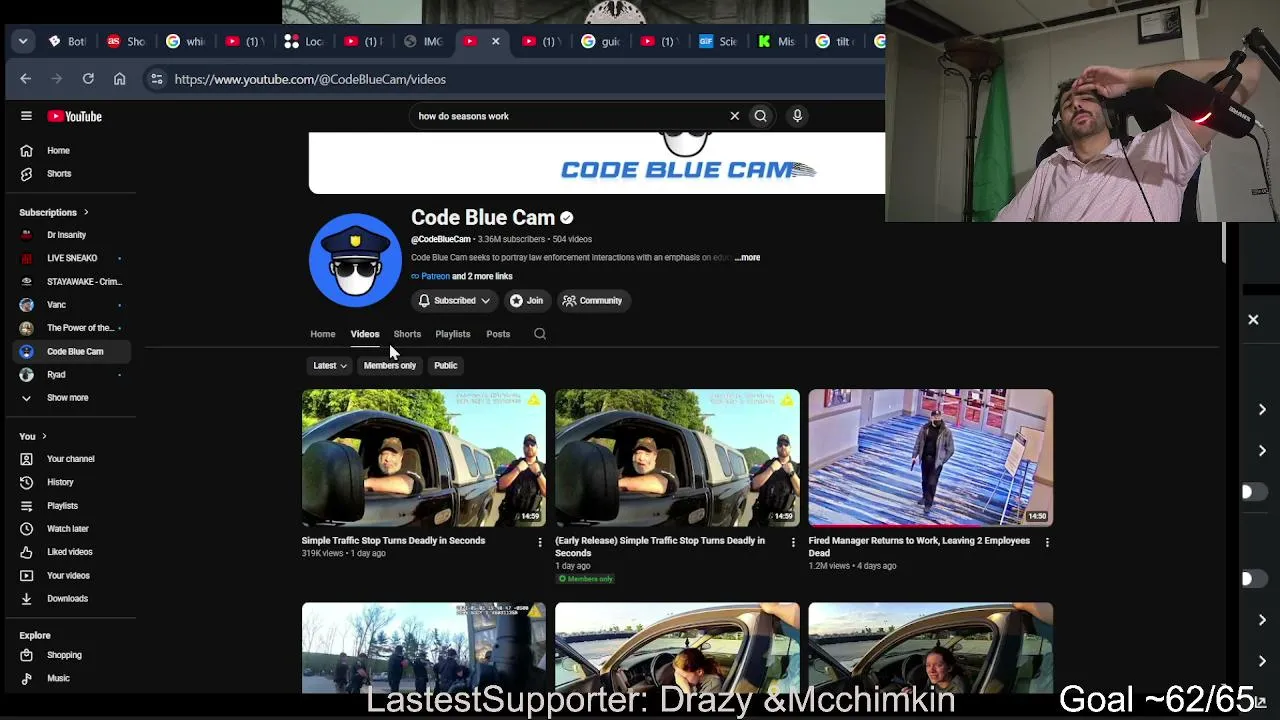
Task: Open Liked videos in the sidebar
Action: 69,552
